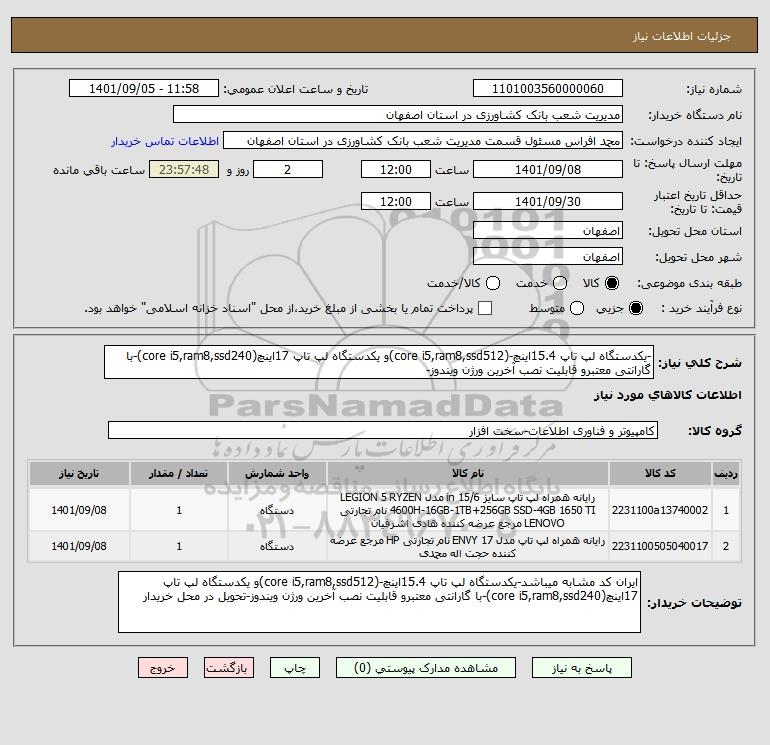Click the remaining days field showing 2
Screen dimensions: 770x745
[x=288, y=170]
